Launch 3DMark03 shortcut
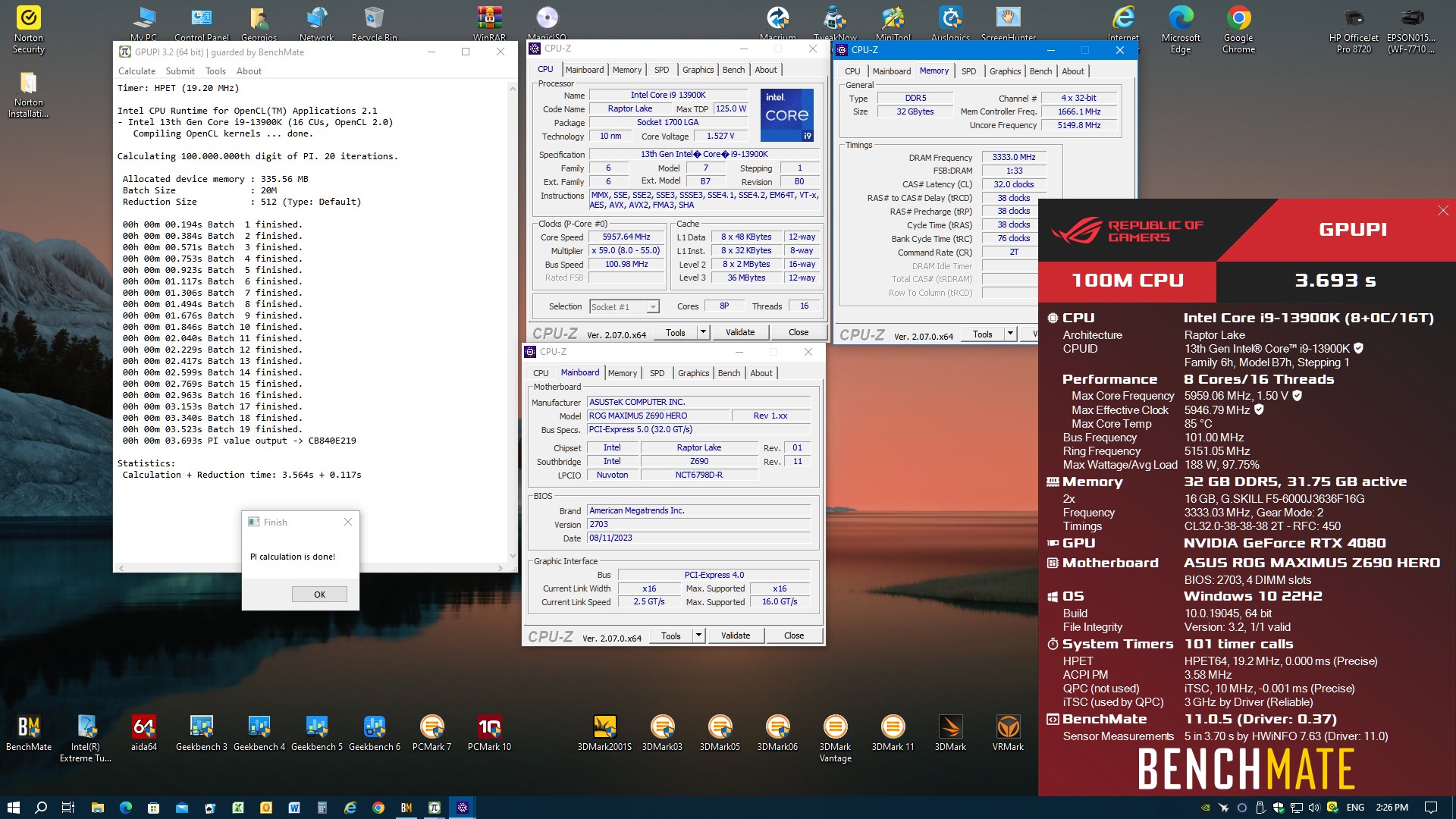Screen dimensions: 1456x819 (662, 733)
